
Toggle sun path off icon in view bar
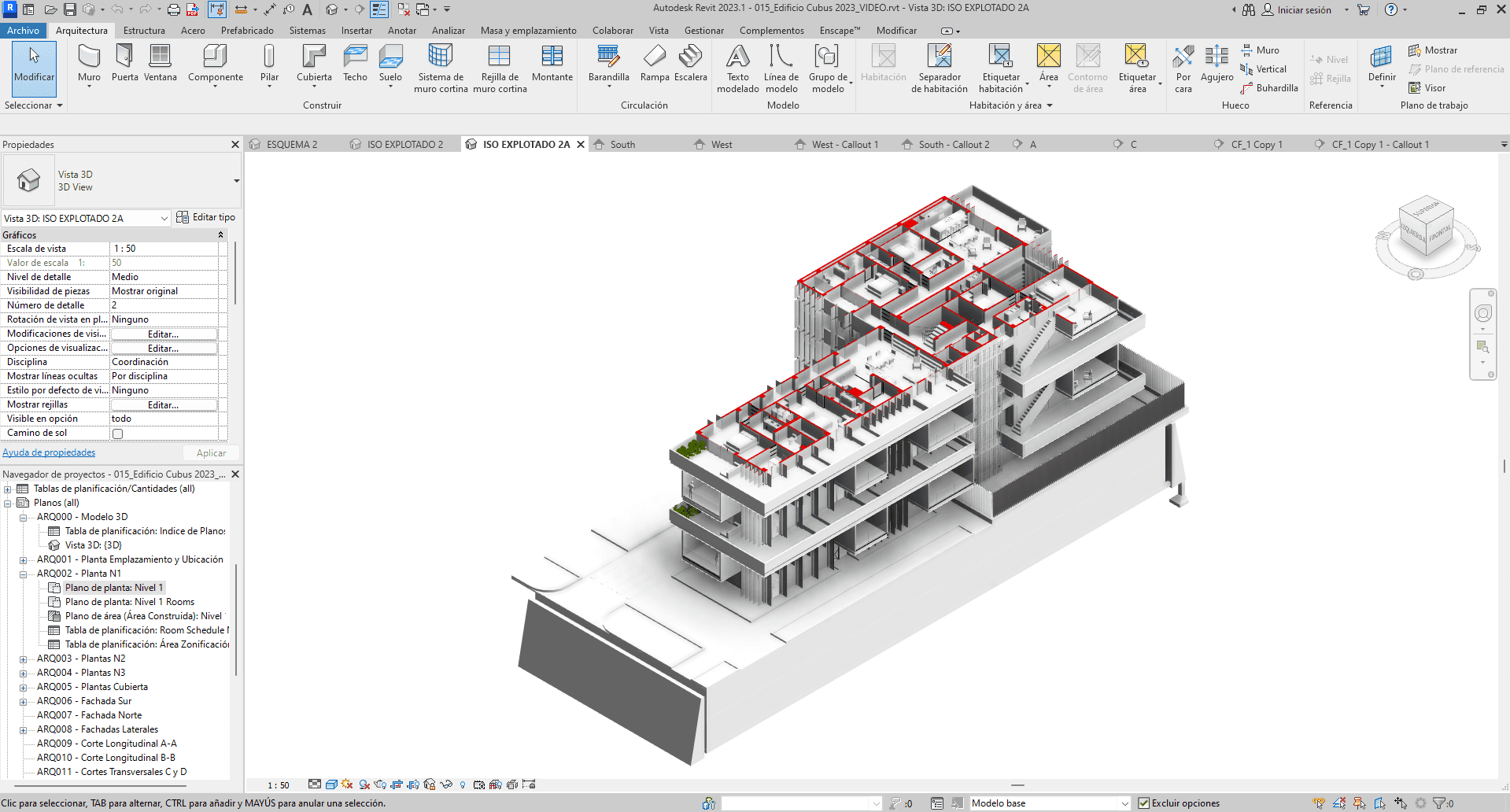(x=347, y=784)
